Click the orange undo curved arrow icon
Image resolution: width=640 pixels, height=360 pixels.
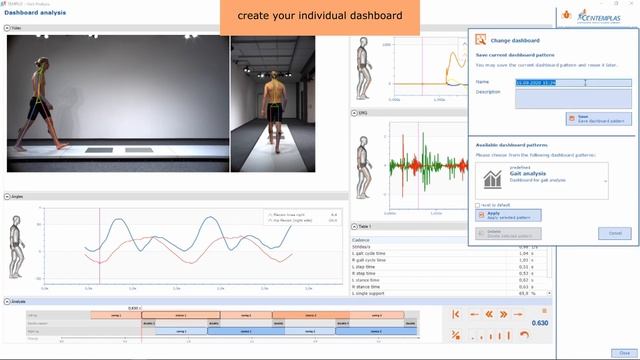point(524,335)
